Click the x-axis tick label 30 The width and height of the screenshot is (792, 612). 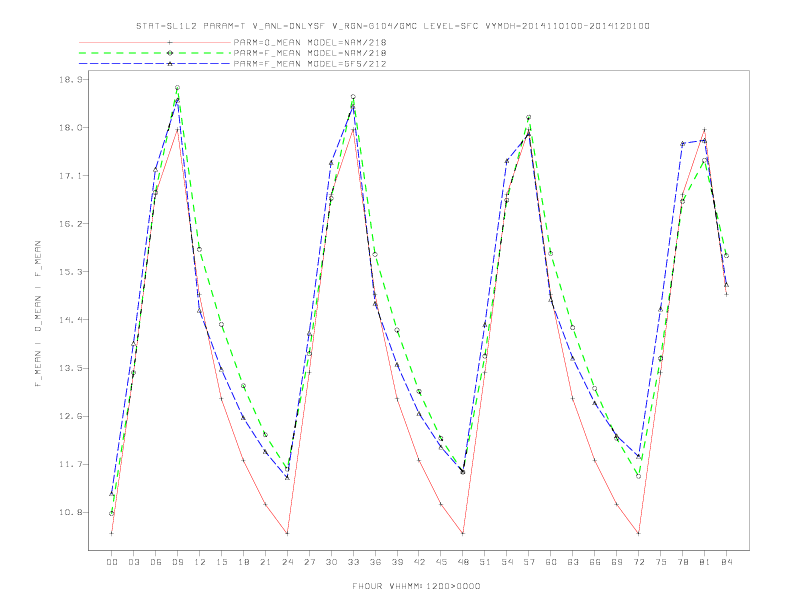331,562
